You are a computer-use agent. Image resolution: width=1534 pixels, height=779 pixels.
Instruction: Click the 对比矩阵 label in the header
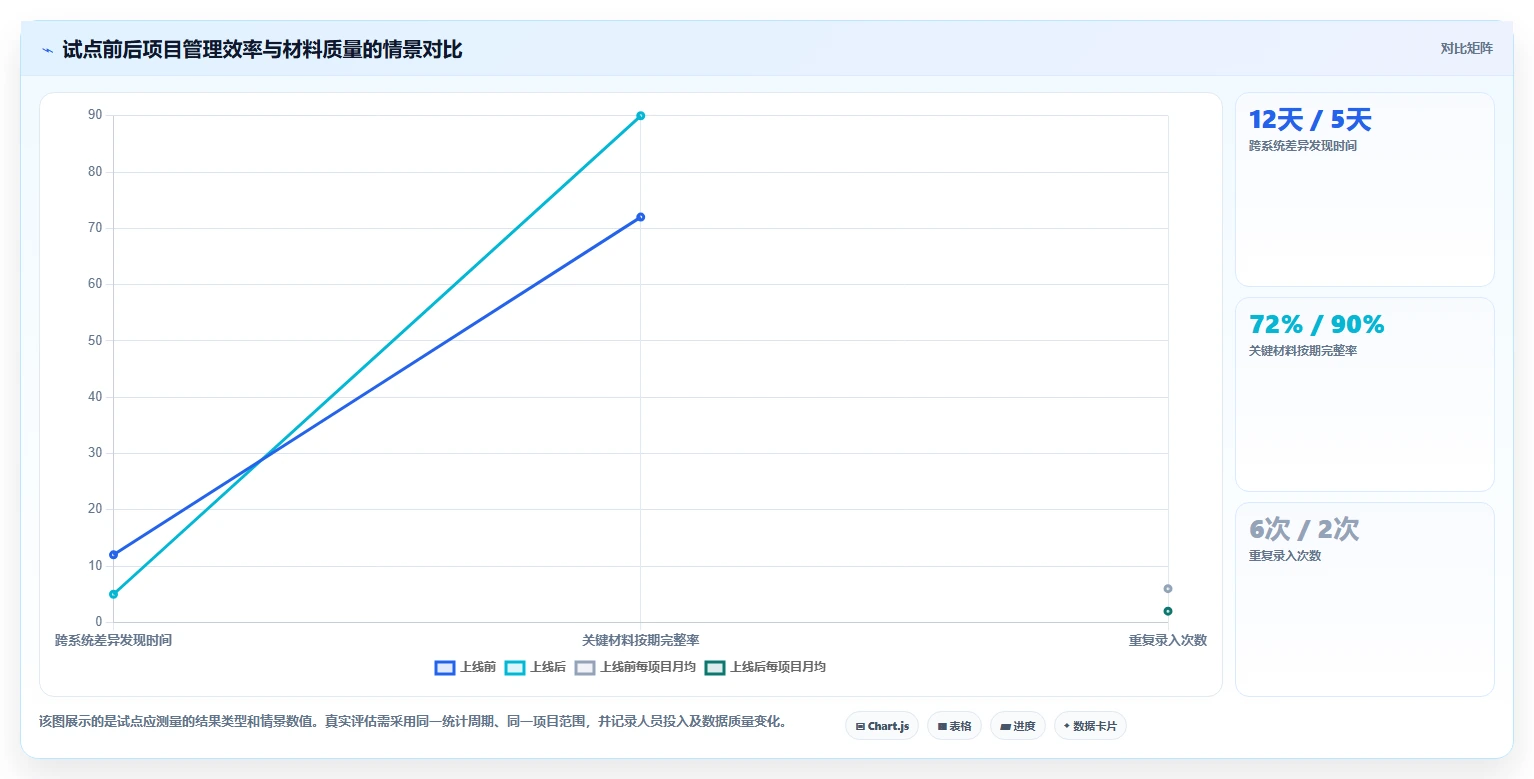click(1466, 49)
